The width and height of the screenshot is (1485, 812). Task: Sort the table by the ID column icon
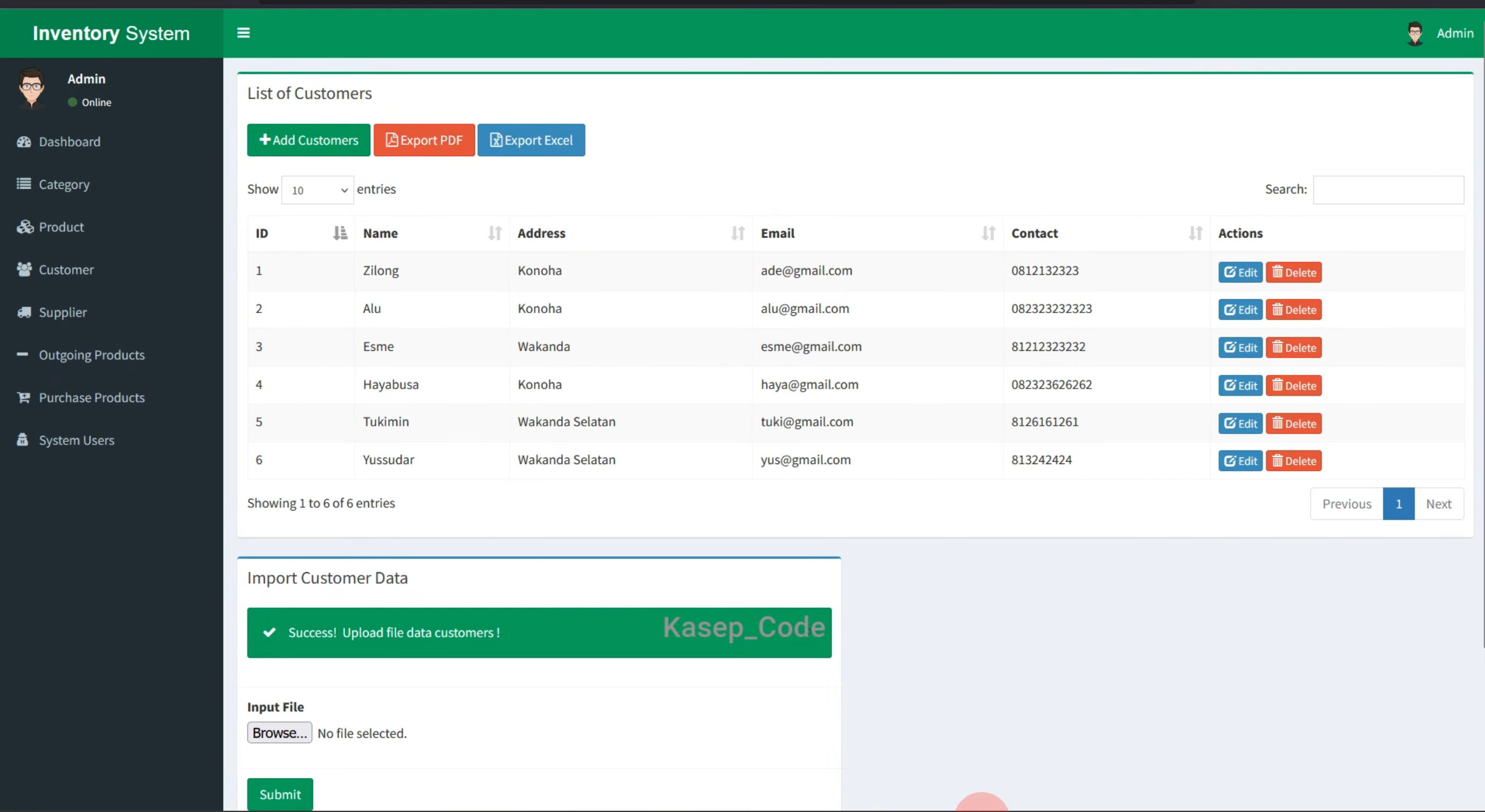(340, 233)
